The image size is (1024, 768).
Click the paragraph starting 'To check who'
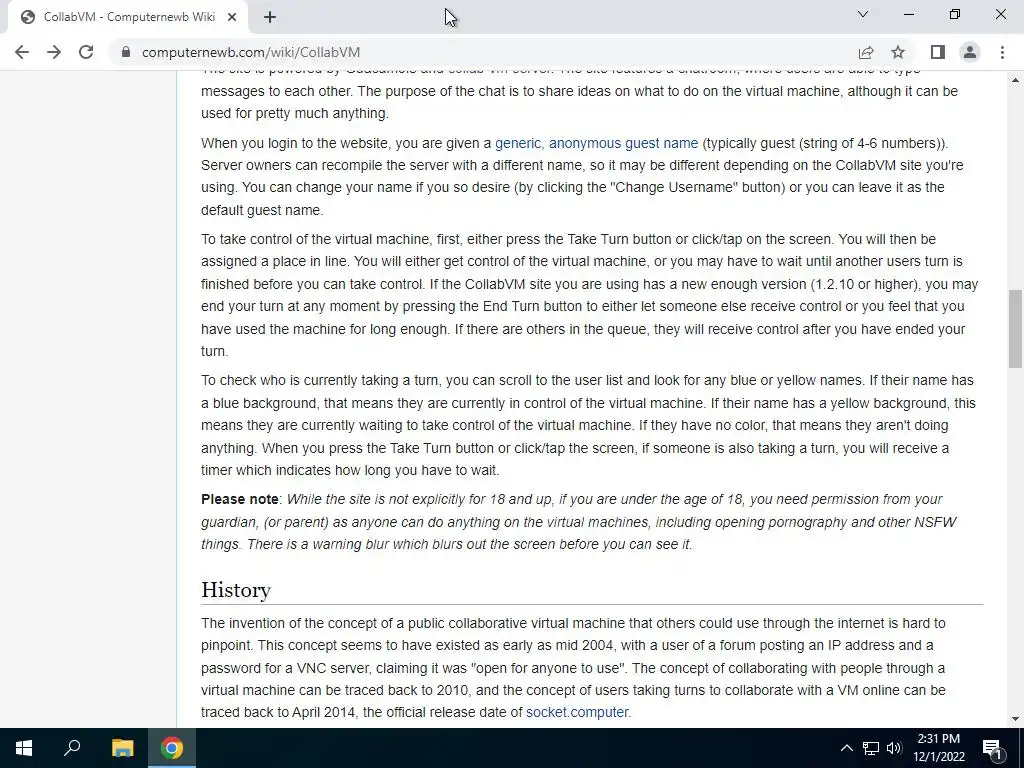pos(589,425)
